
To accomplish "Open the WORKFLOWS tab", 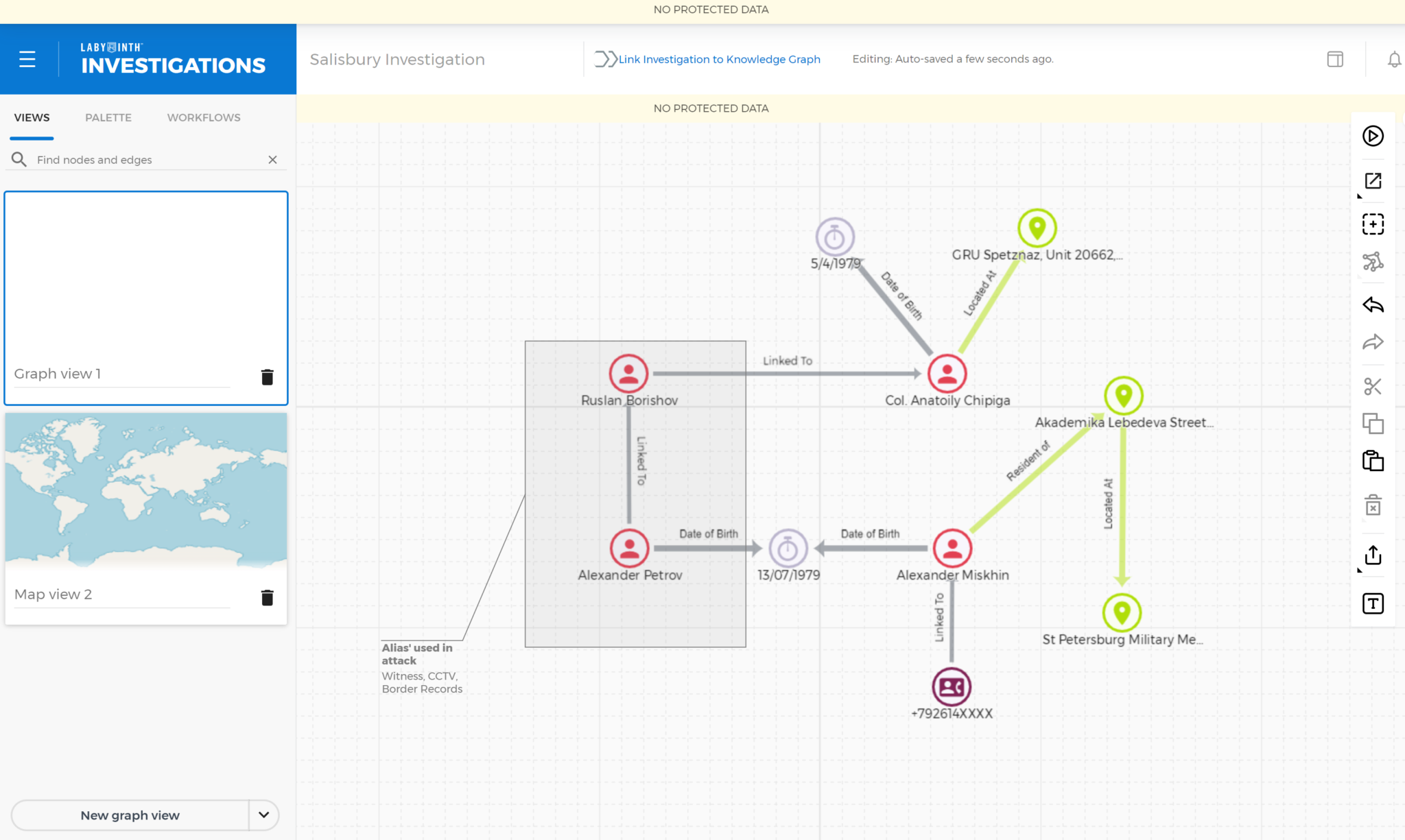I will tap(203, 117).
